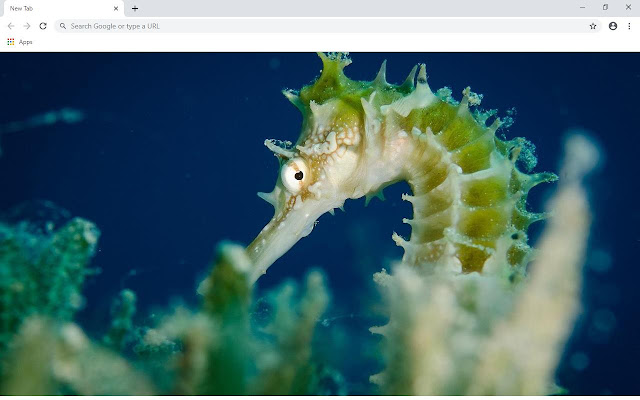The image size is (640, 400).
Task: Minimize the Chrome window
Action: point(582,7)
